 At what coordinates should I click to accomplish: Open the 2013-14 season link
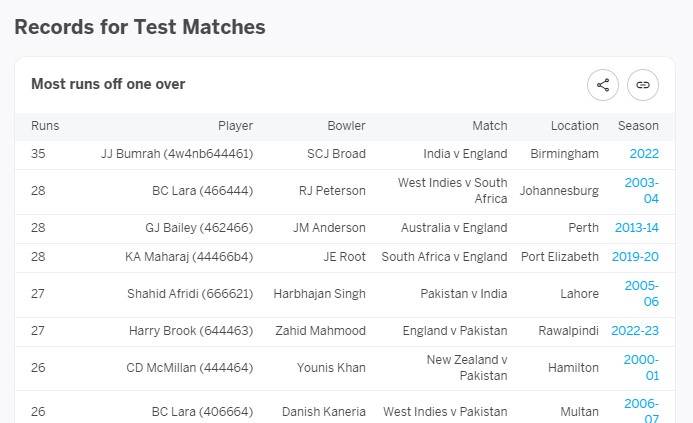pyautogui.click(x=636, y=228)
